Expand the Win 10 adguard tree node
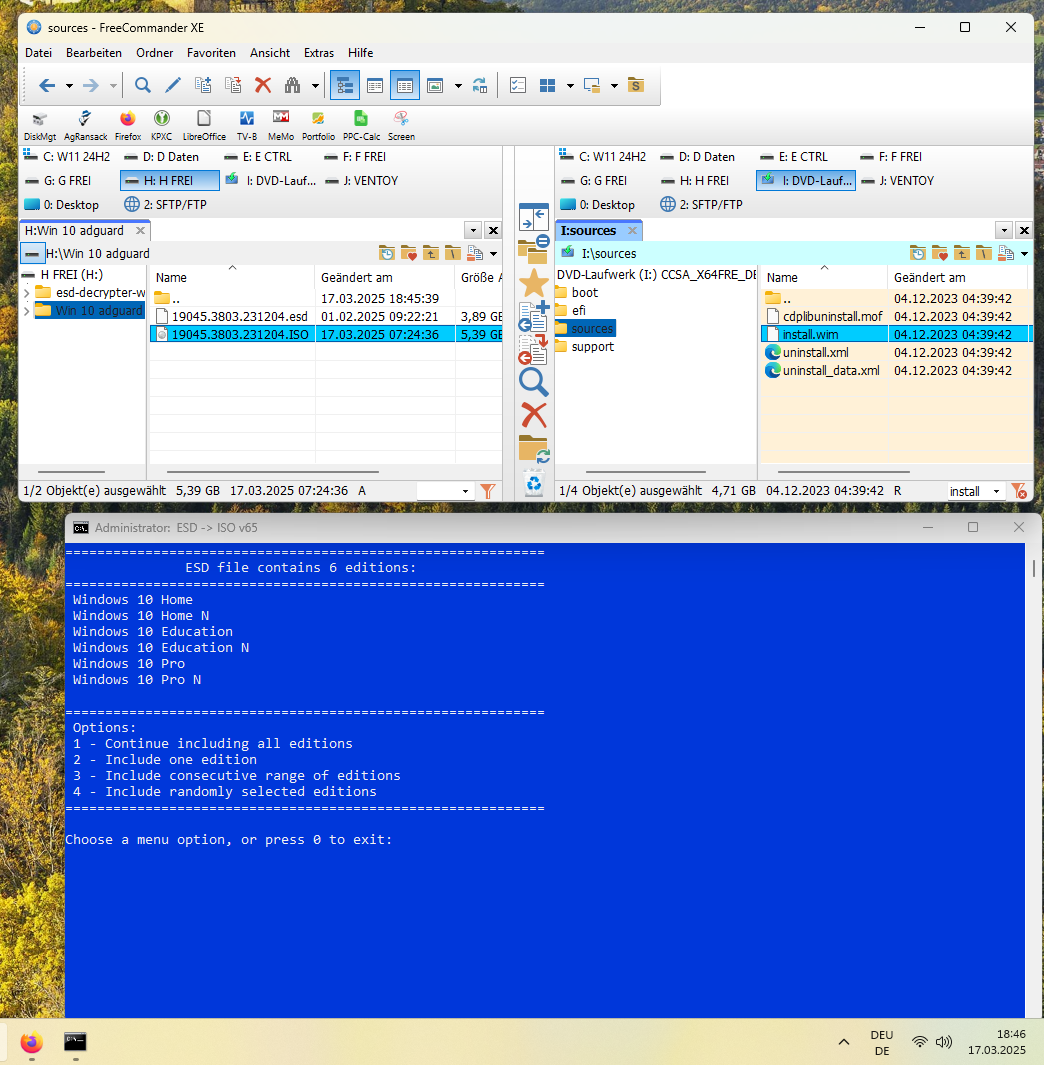 click(x=26, y=311)
